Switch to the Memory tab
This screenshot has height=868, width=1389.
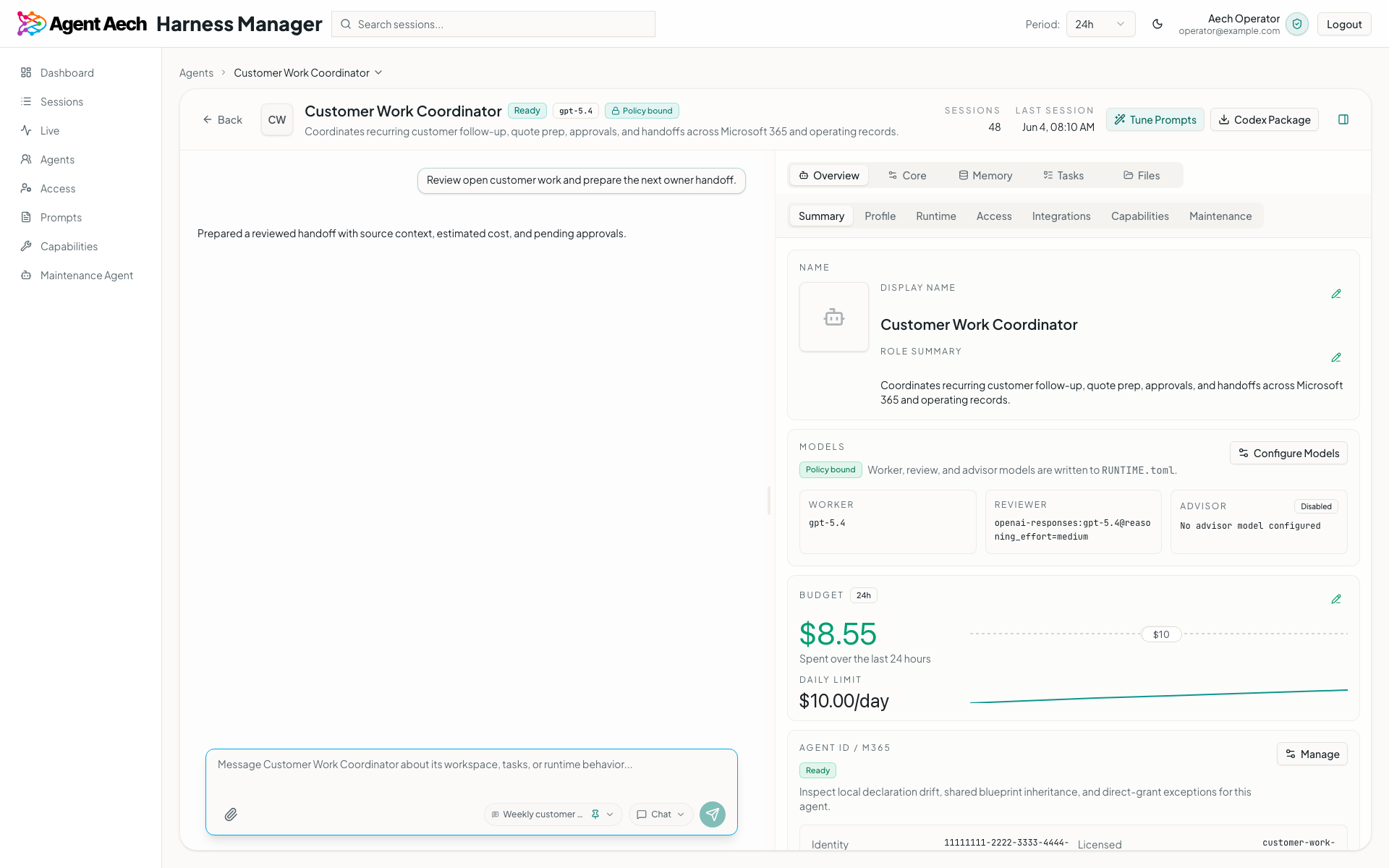pyautogui.click(x=985, y=175)
